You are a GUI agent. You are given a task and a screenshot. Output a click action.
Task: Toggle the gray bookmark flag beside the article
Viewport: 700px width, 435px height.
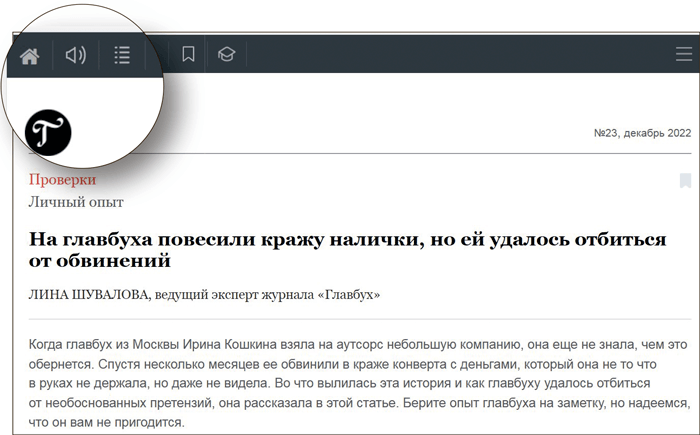[x=685, y=181]
